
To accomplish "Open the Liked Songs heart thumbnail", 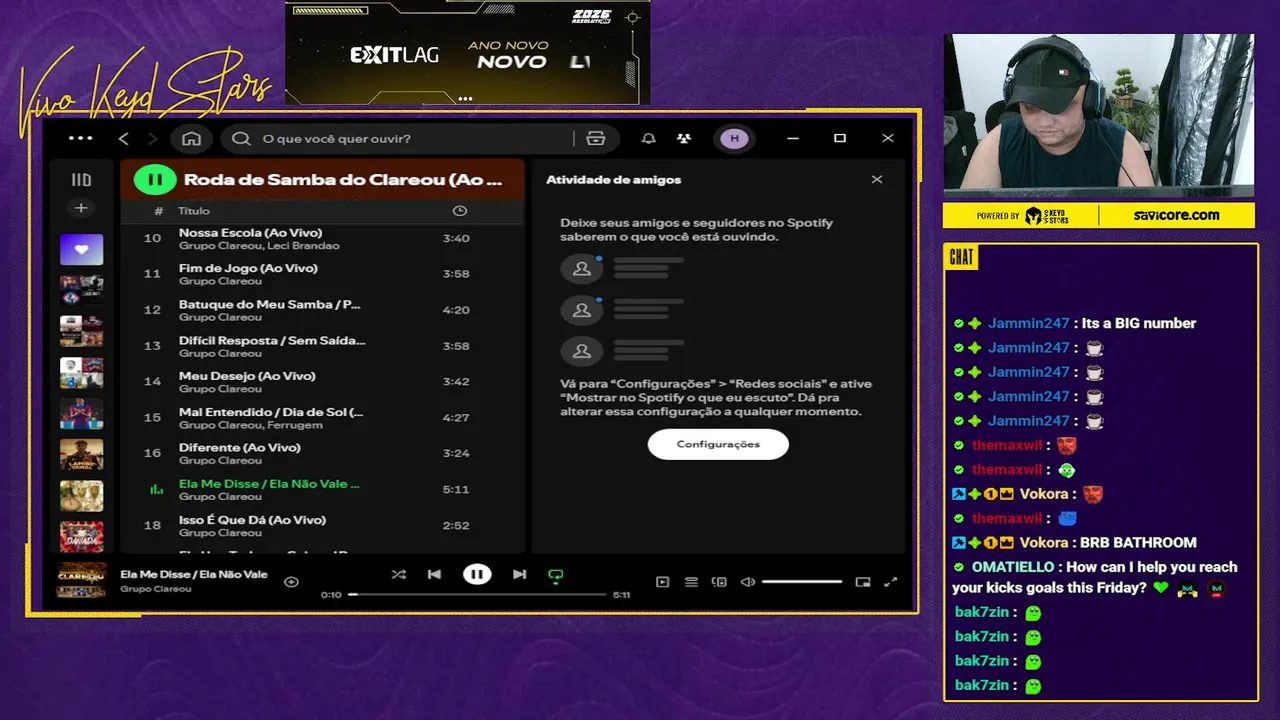I will pos(81,249).
